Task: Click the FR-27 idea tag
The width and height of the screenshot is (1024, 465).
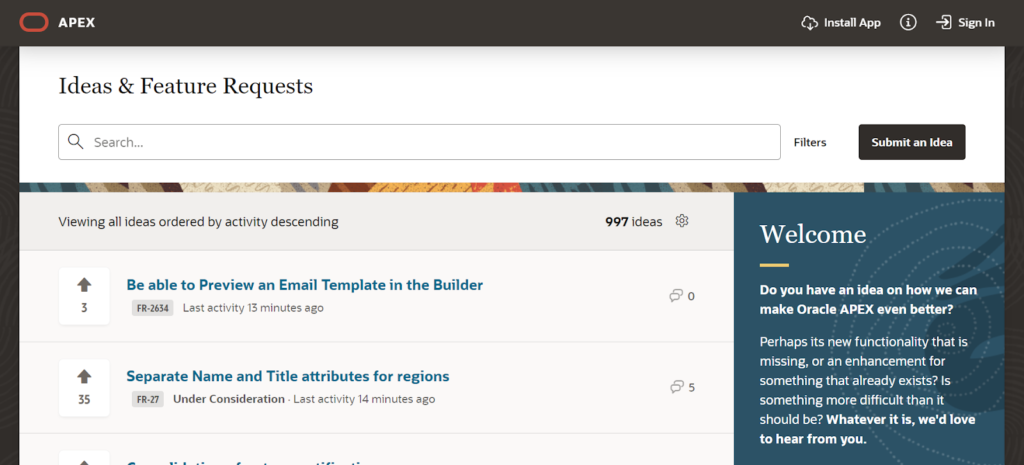Action: coord(148,399)
